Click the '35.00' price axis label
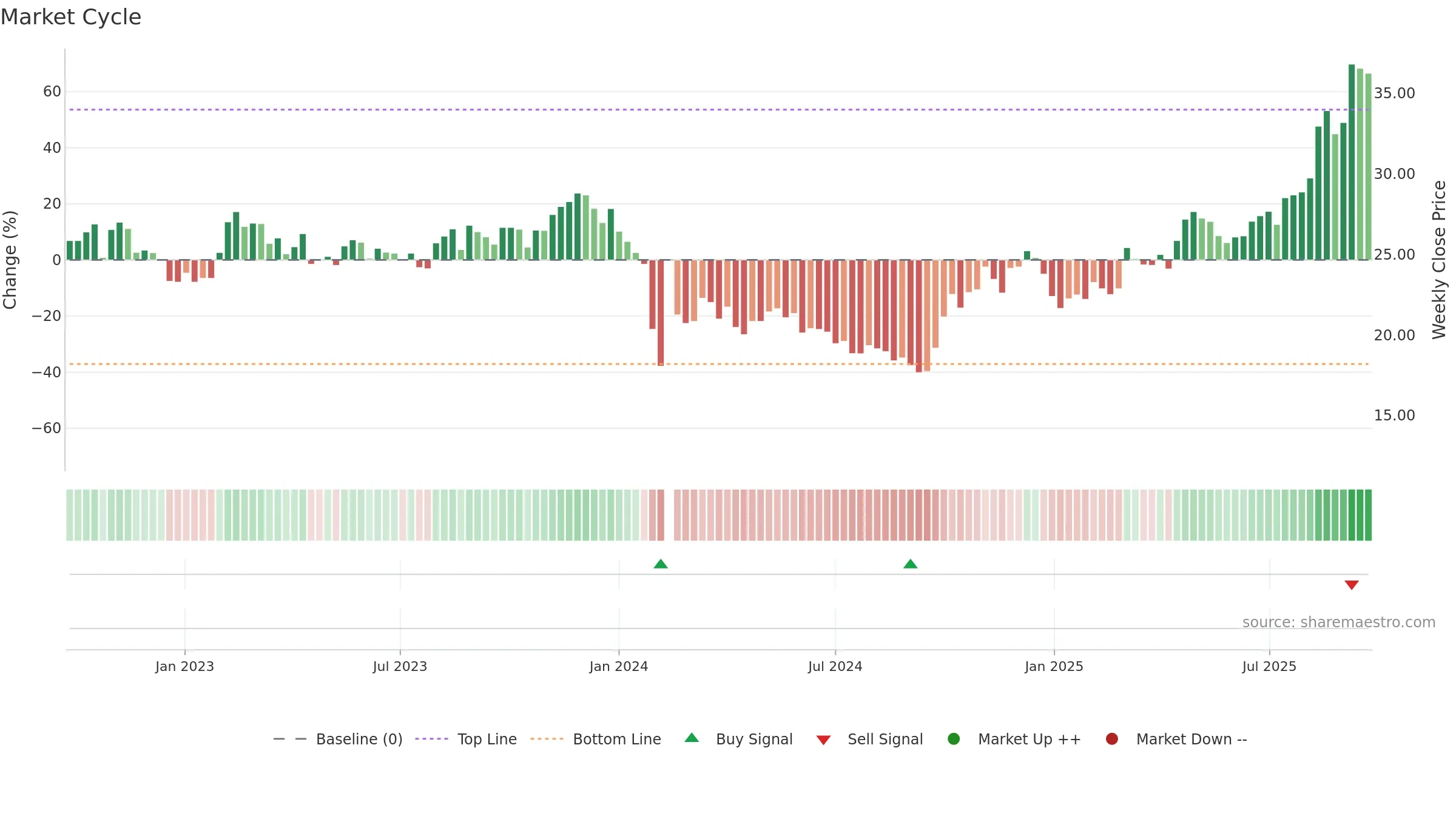 (x=1394, y=93)
